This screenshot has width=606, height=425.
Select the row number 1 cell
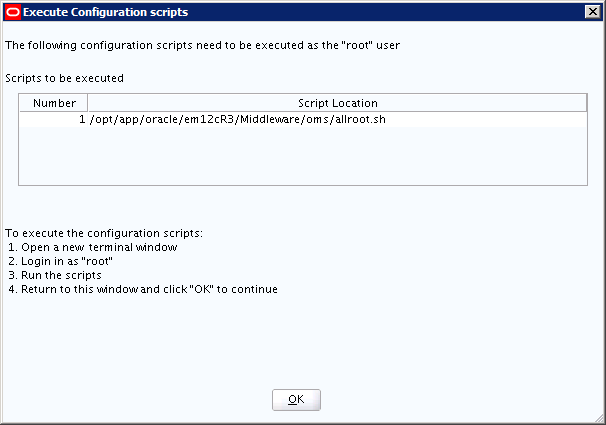pyautogui.click(x=54, y=119)
